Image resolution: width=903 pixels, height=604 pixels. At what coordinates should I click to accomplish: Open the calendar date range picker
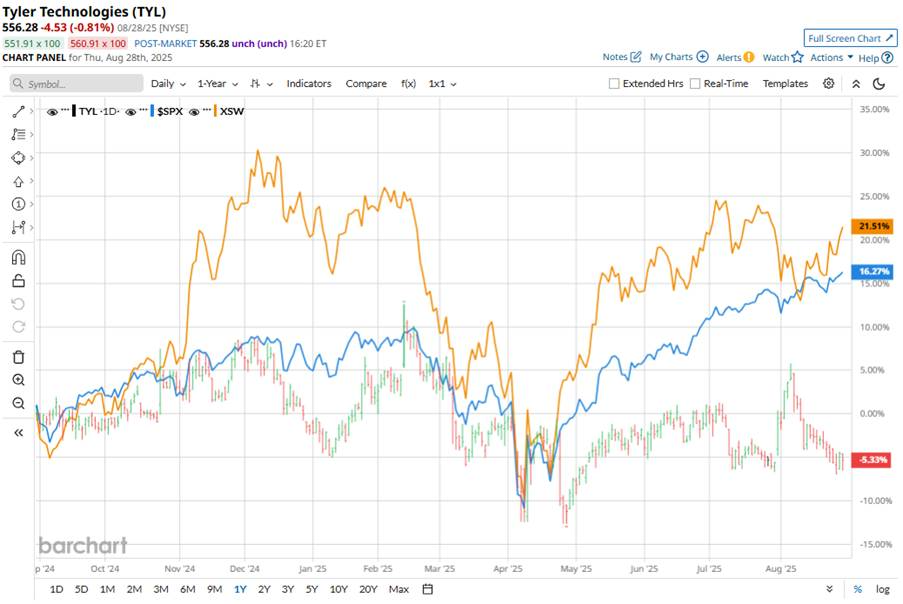[427, 589]
